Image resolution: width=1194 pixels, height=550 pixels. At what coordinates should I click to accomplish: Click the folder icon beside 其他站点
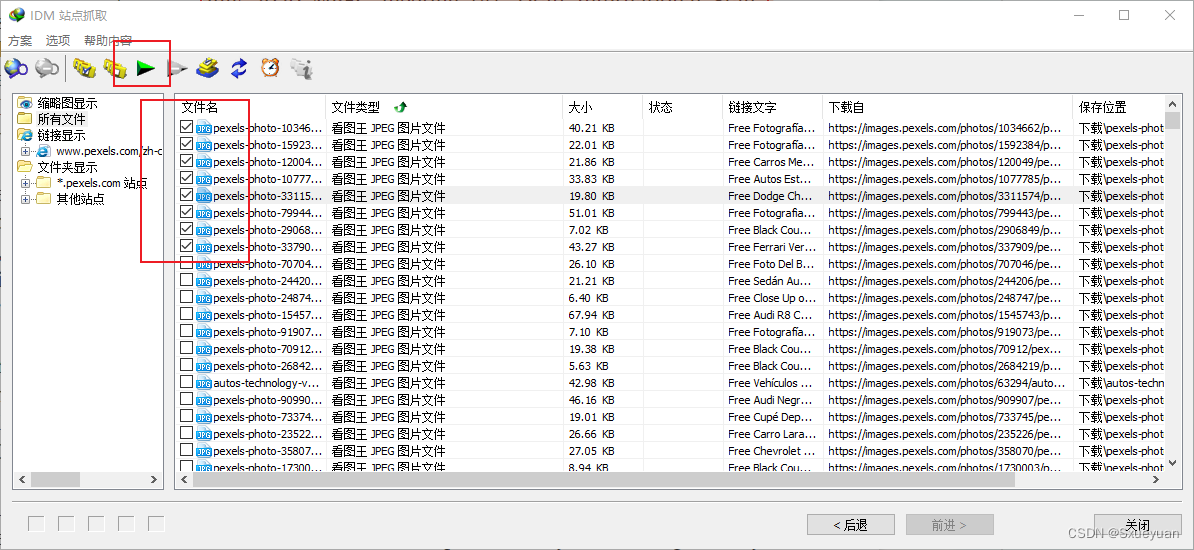(43, 199)
